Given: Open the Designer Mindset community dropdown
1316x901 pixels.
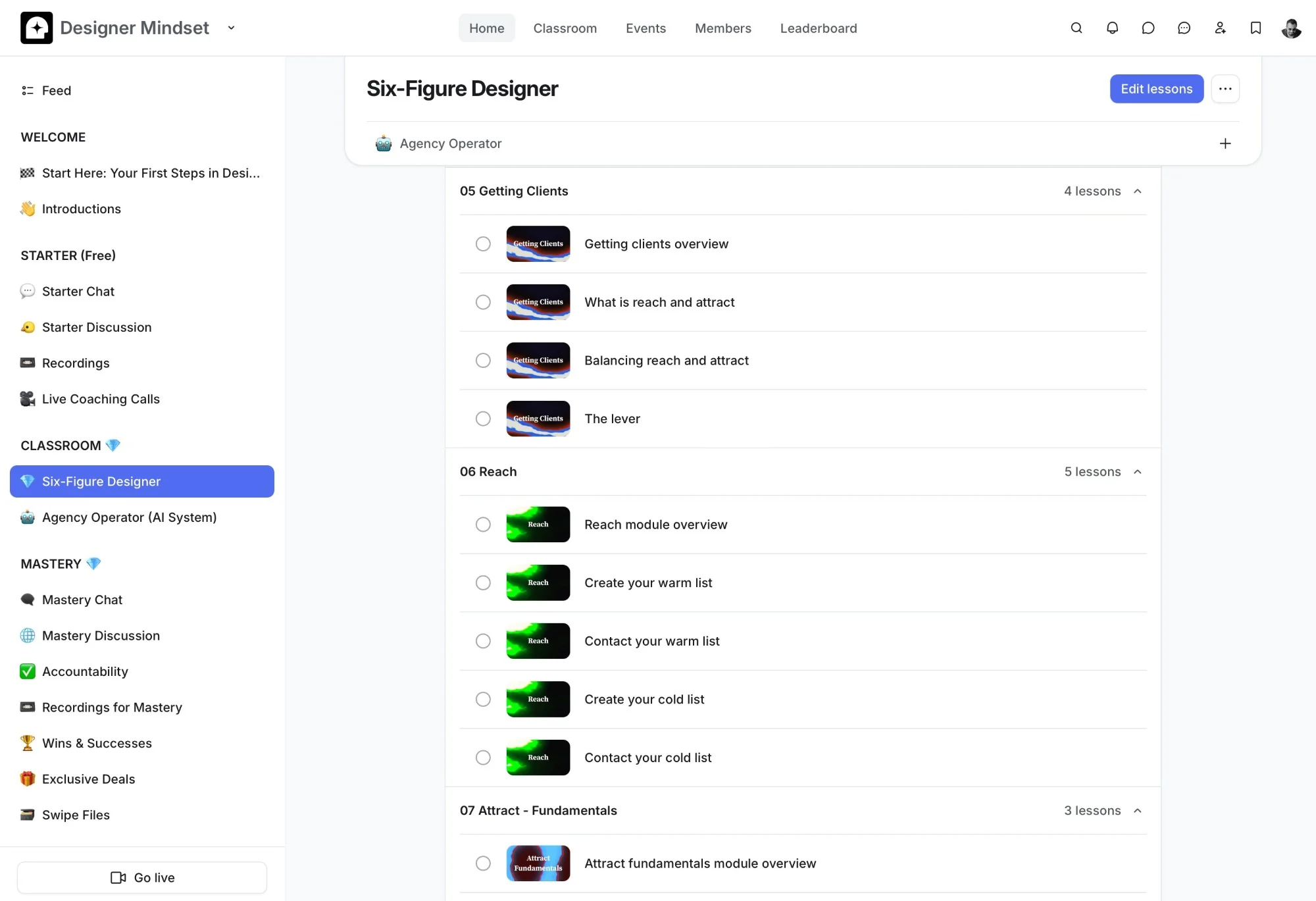Looking at the screenshot, I should [231, 28].
